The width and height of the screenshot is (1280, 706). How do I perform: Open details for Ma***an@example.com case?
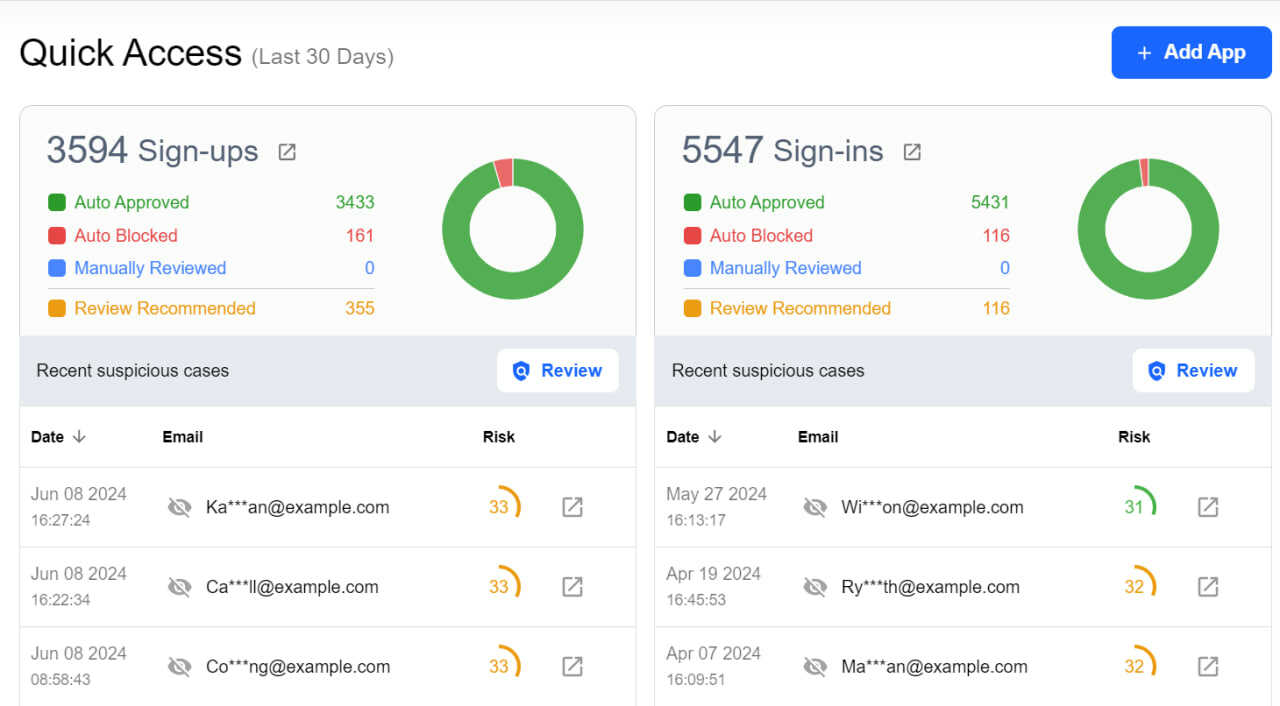click(1208, 667)
